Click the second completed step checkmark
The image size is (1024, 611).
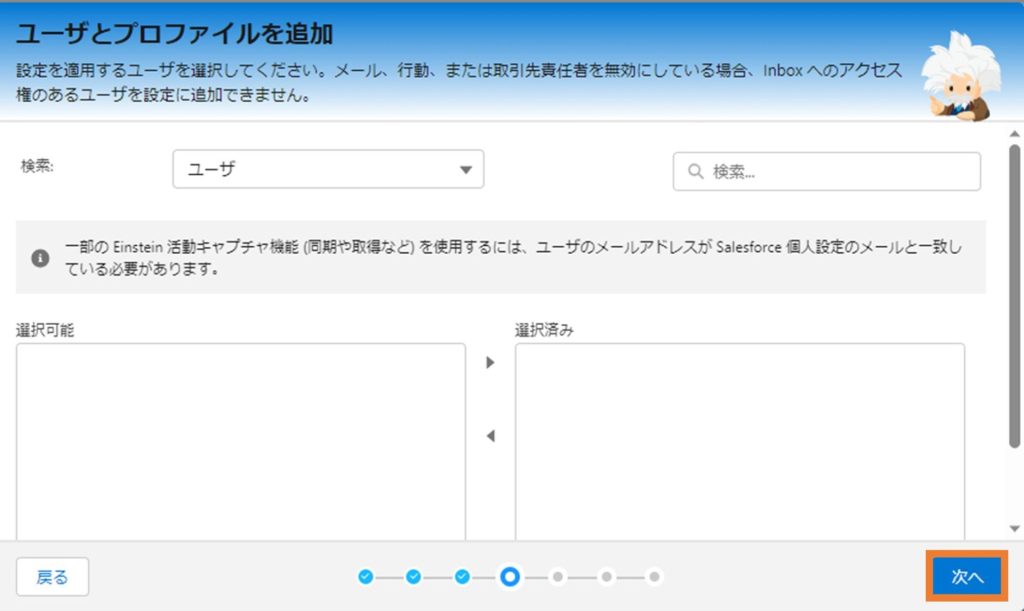click(x=413, y=576)
